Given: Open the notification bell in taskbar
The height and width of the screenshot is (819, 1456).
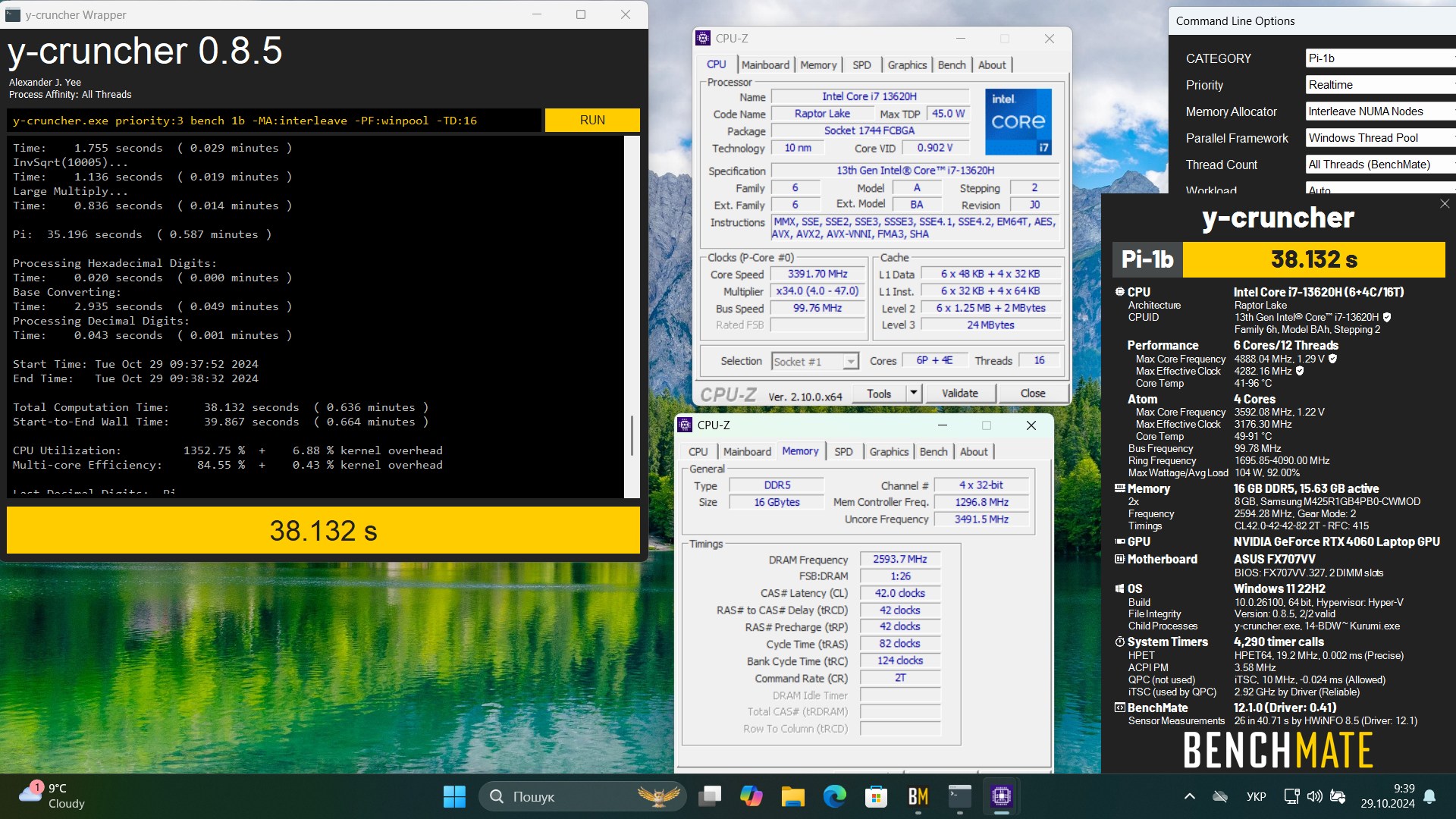Looking at the screenshot, I should (1429, 796).
